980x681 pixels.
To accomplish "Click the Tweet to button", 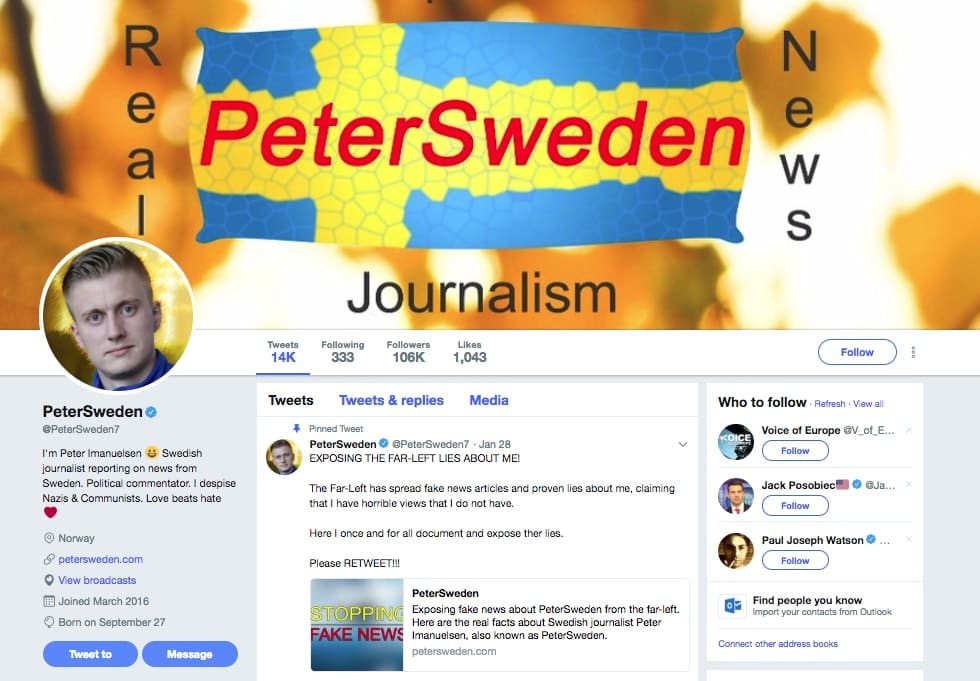I will (x=90, y=654).
